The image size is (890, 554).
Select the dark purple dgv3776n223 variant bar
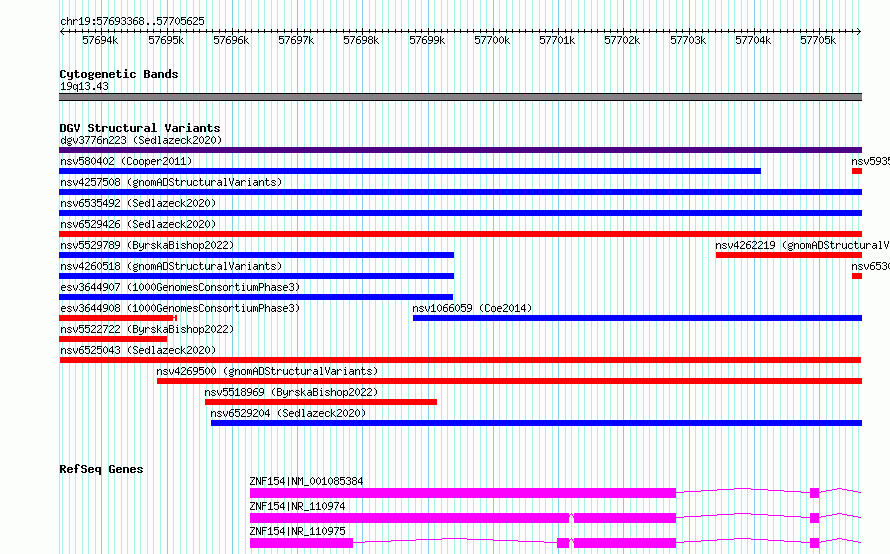(x=460, y=150)
